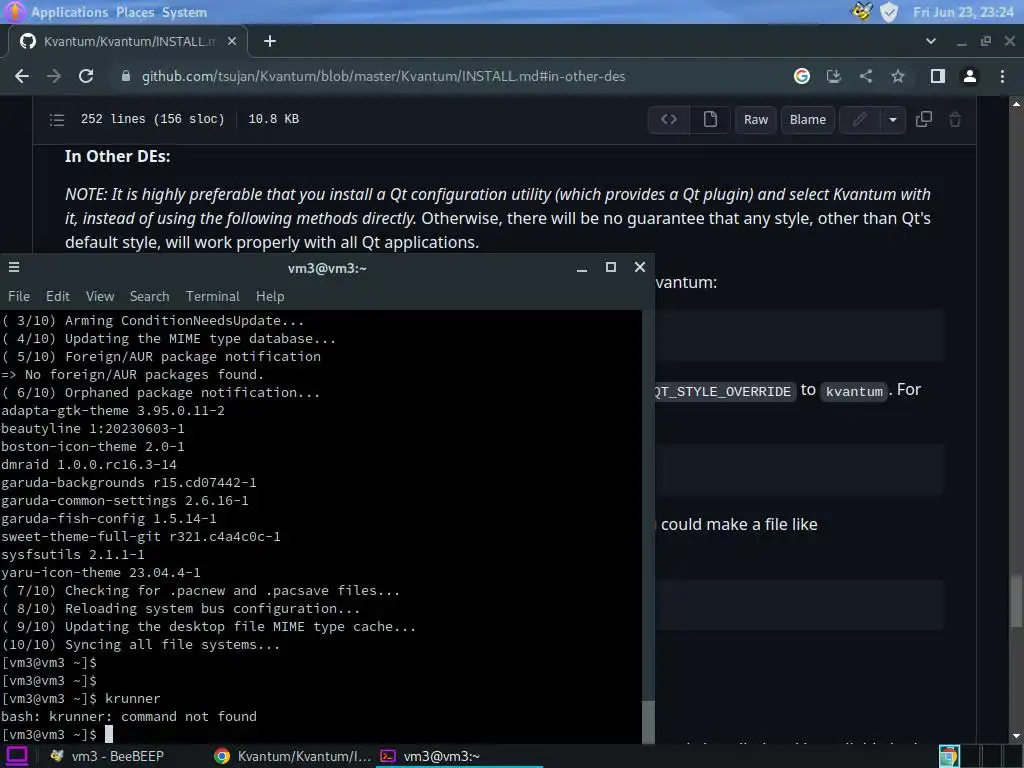Open the System menu in top panel

(184, 12)
